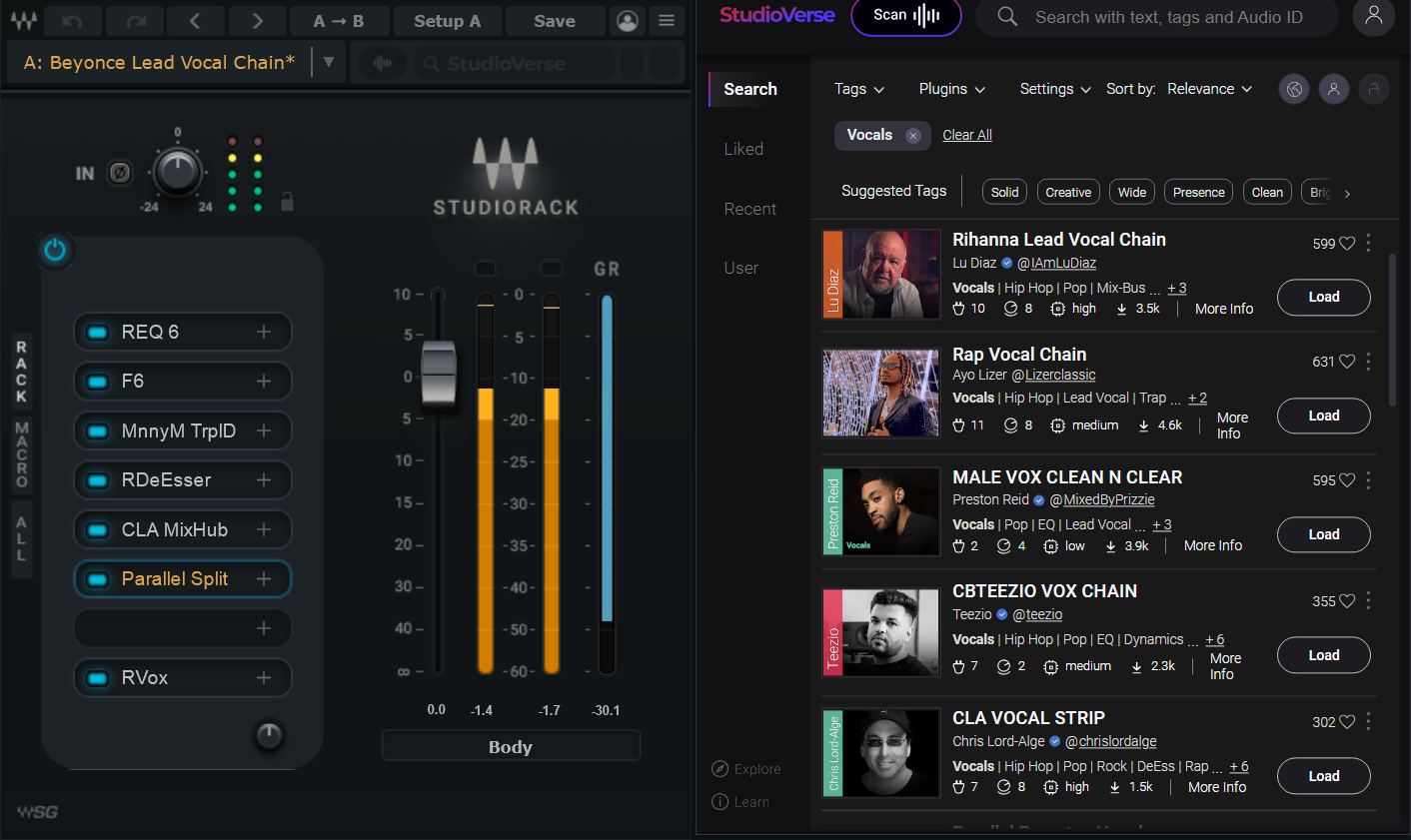Toggle the main rack power button
Screen dimensions: 1411x840
coord(55,250)
